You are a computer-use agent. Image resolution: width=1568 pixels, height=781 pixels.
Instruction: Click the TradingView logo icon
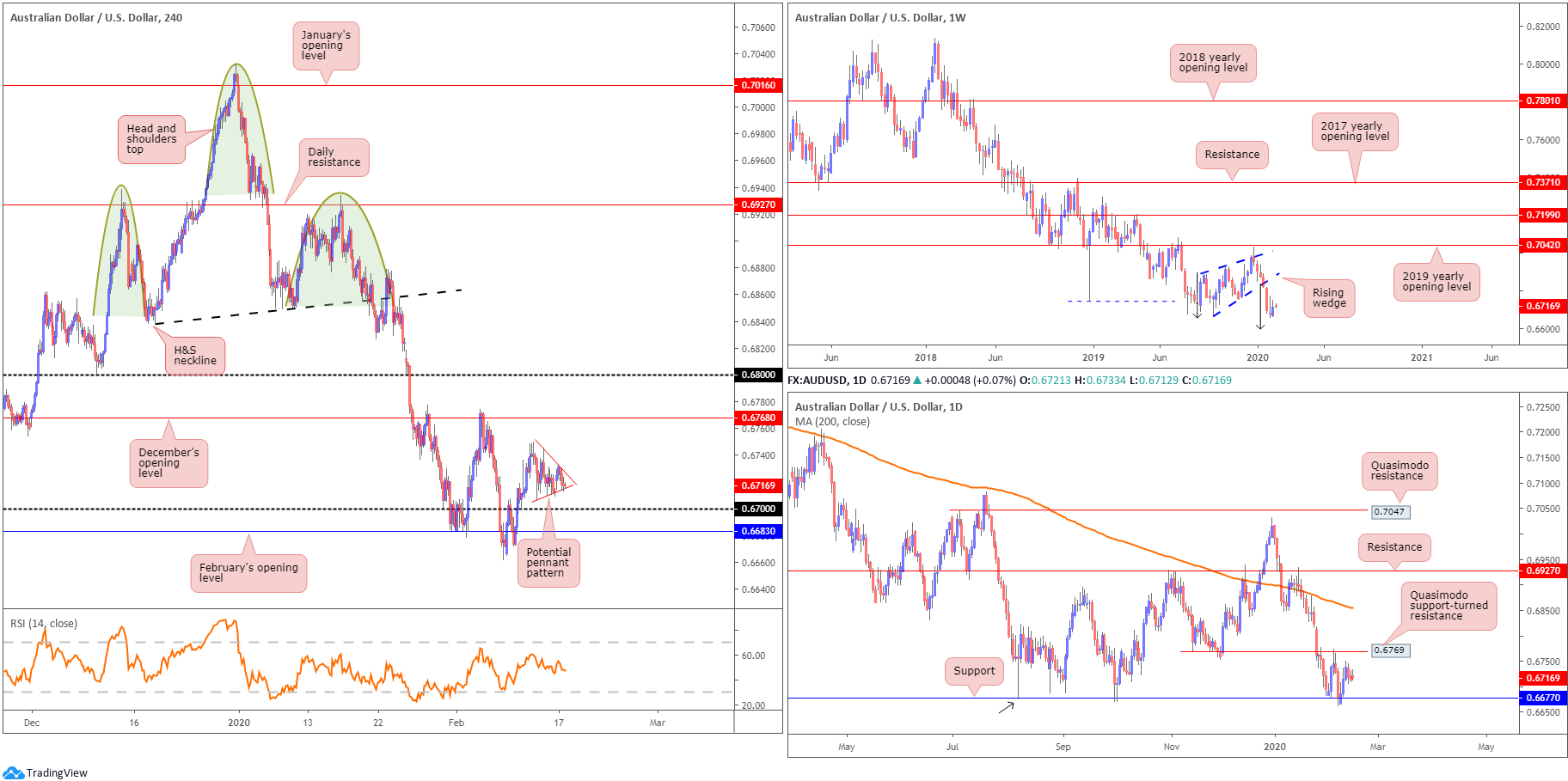coord(13,772)
